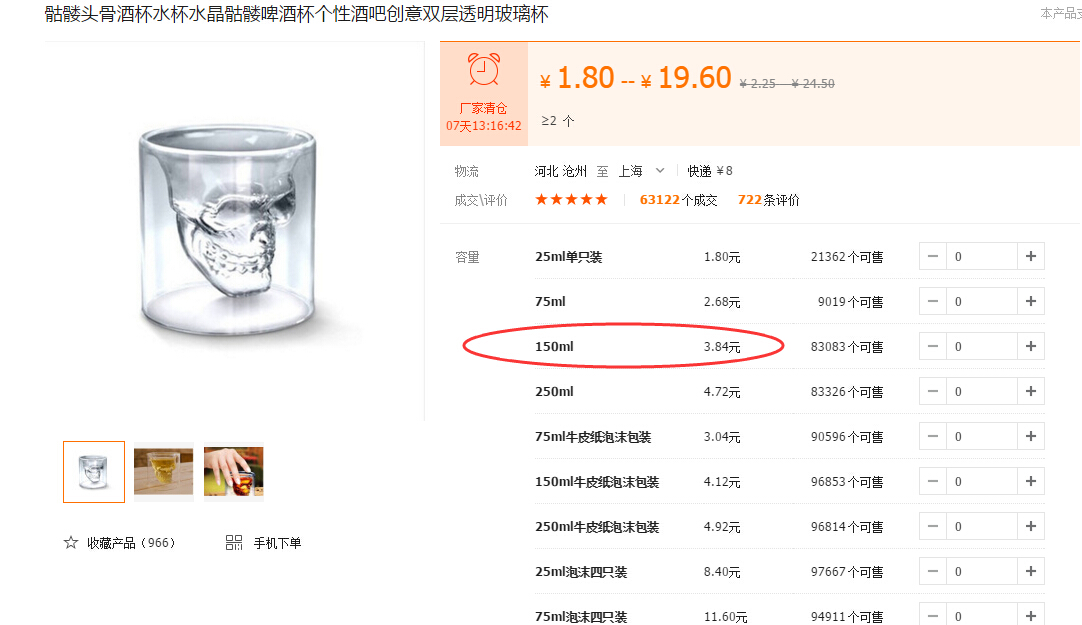The width and height of the screenshot is (1082, 625).
Task: Click plus for the 150ml option
Action: click(1031, 346)
